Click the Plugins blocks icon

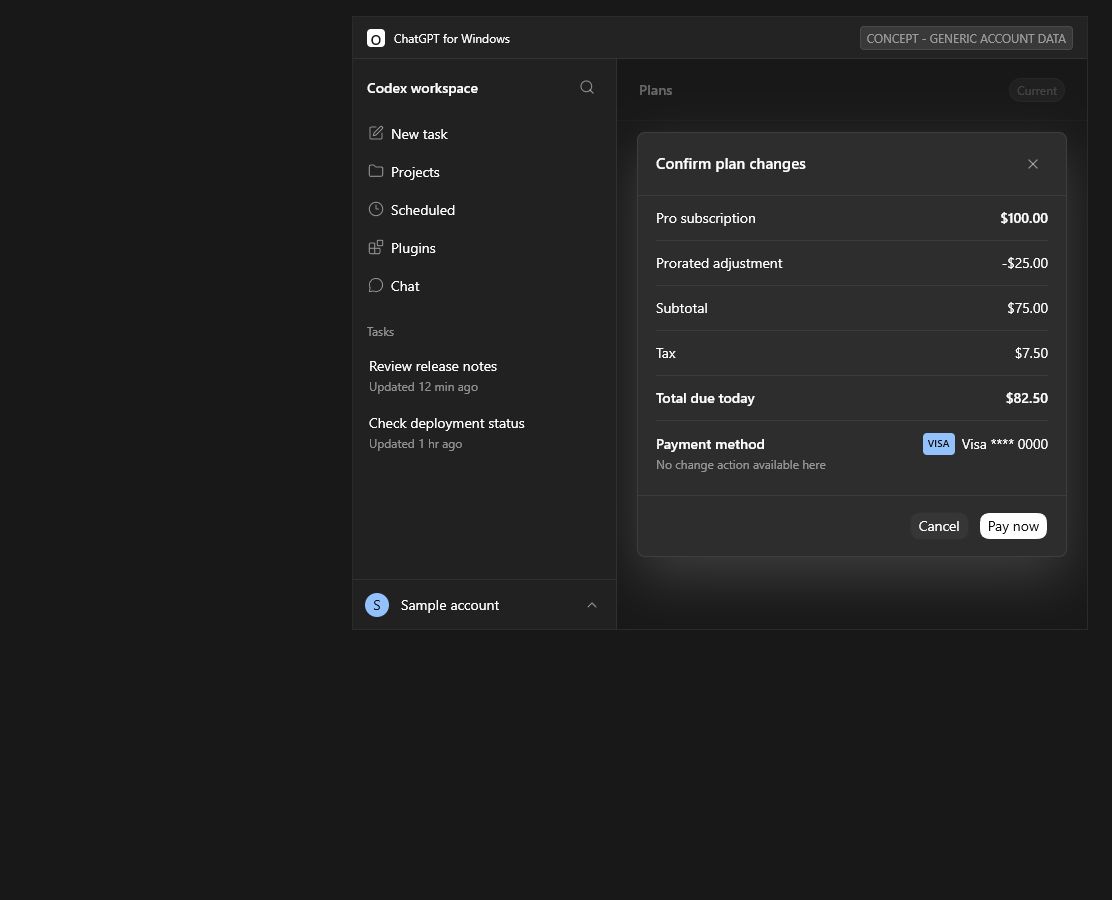376,248
